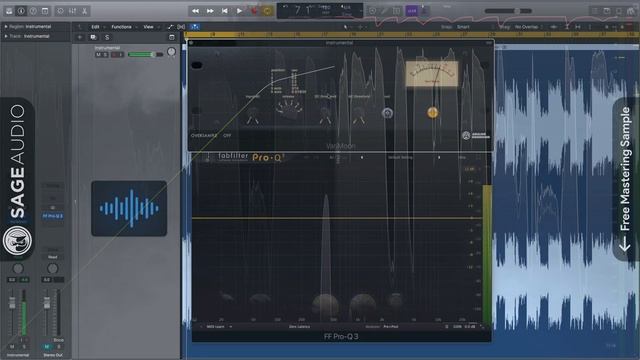
Task: Open the Library button in control bar
Action: (9, 11)
